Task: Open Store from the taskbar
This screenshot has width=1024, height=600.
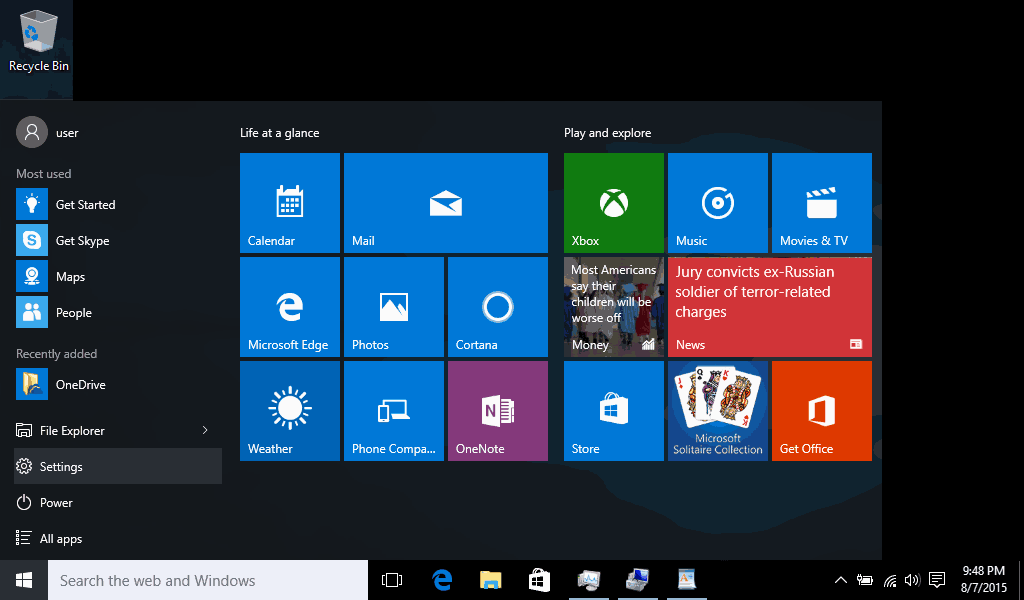Action: pyautogui.click(x=539, y=580)
